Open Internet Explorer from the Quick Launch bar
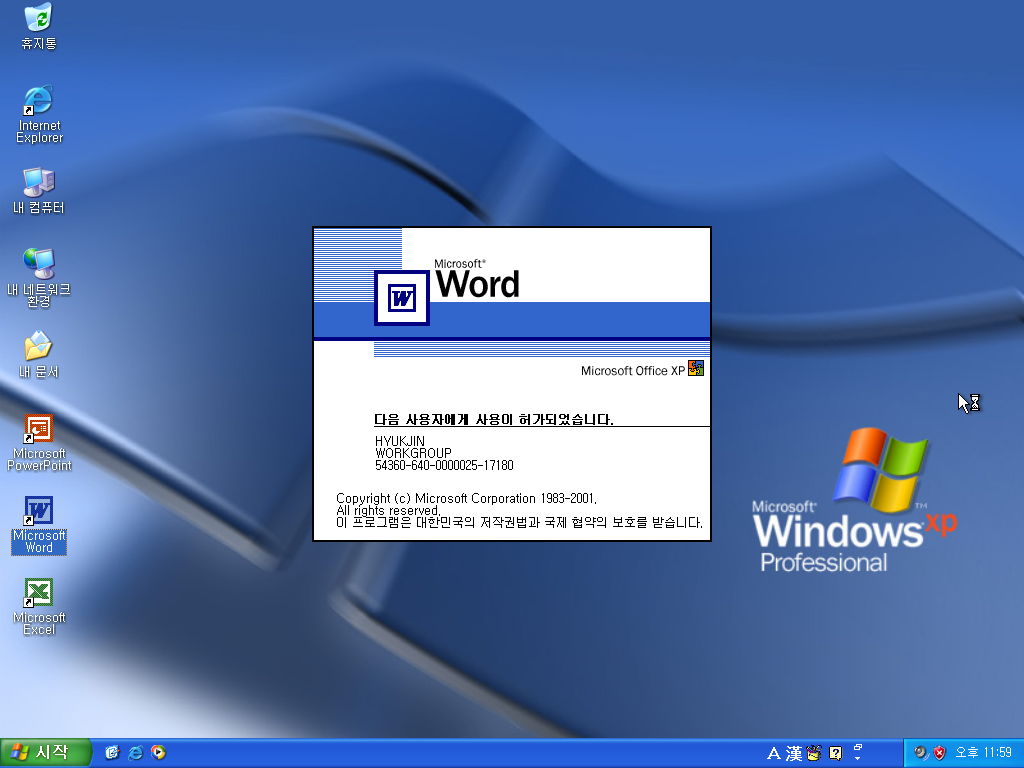The image size is (1024, 768). coord(136,753)
